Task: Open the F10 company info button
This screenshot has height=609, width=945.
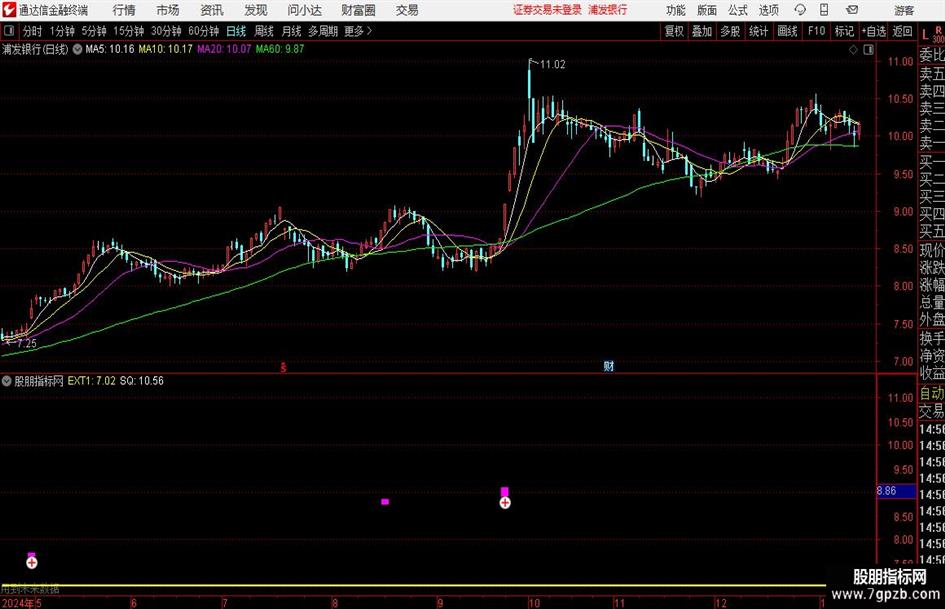Action: tap(816, 31)
